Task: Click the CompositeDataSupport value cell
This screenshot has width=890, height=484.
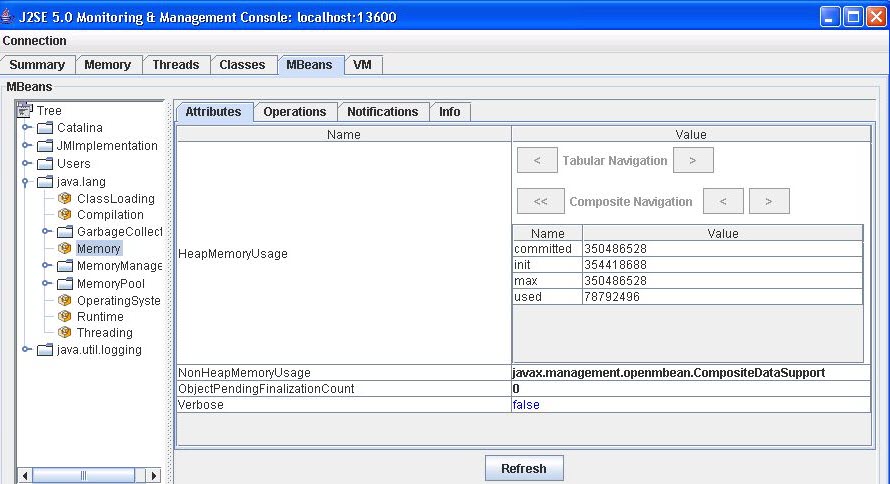Action: 691,373
